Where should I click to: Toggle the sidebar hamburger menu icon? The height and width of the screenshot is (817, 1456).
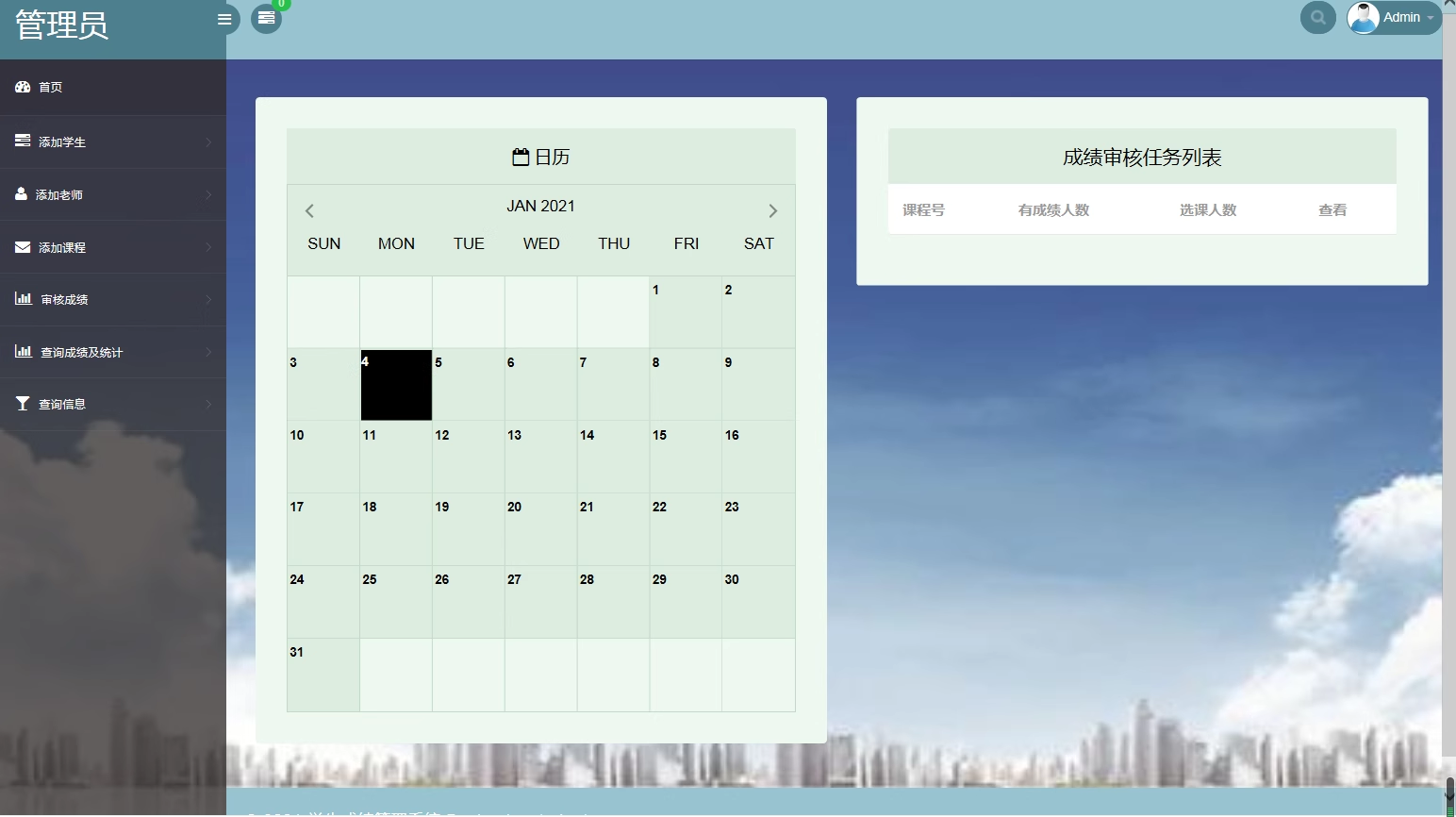pyautogui.click(x=224, y=19)
